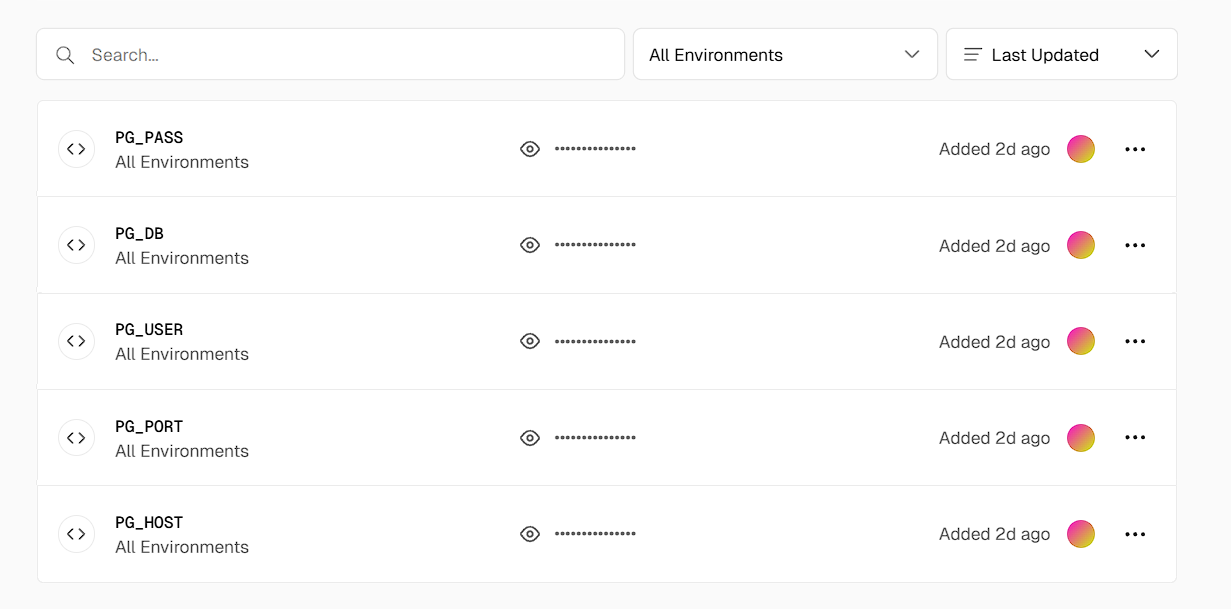Open the three-dot menu for PG_PASS
Viewport: 1231px width, 609px height.
1135,149
